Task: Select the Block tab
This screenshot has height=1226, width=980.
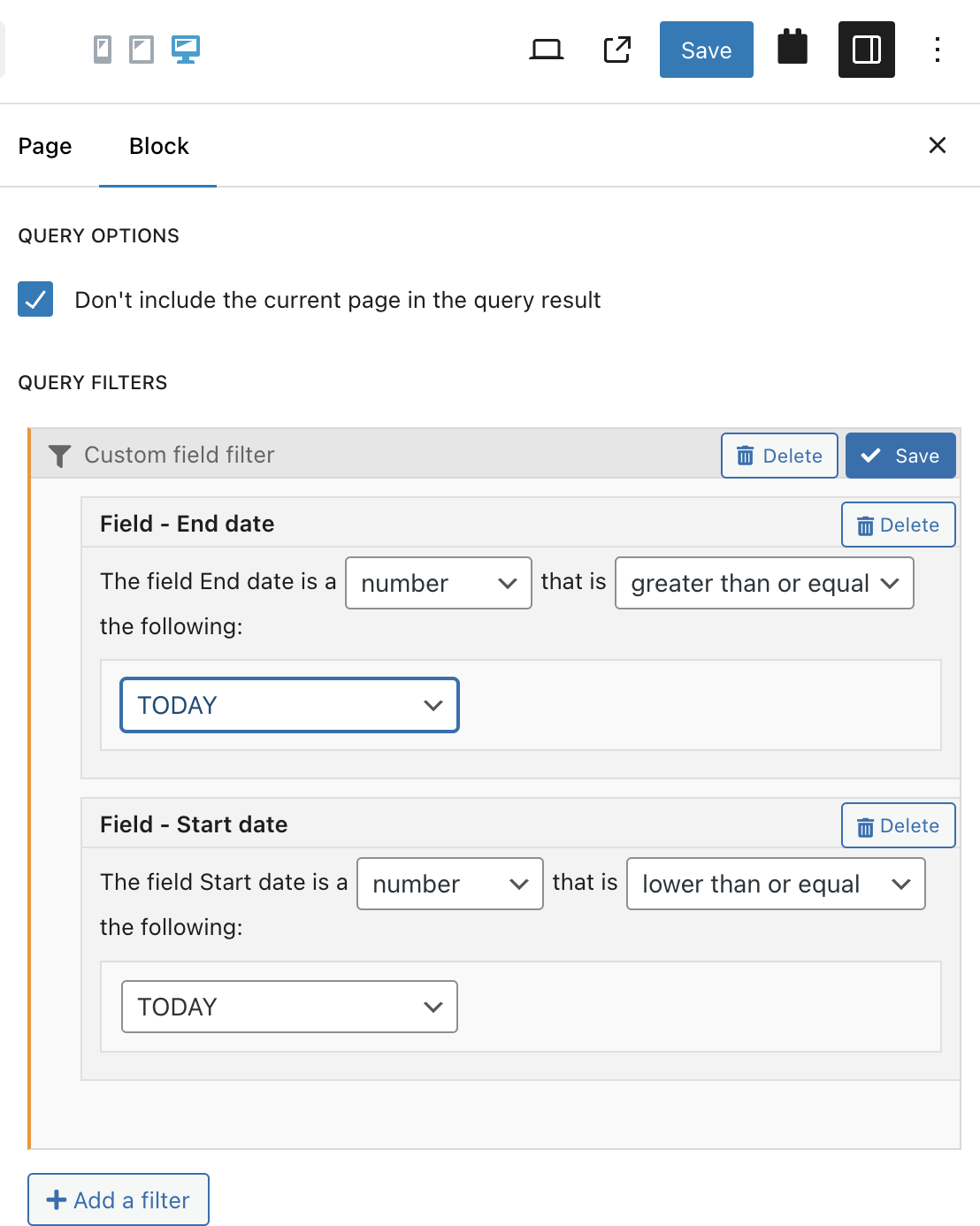Action: (158, 146)
